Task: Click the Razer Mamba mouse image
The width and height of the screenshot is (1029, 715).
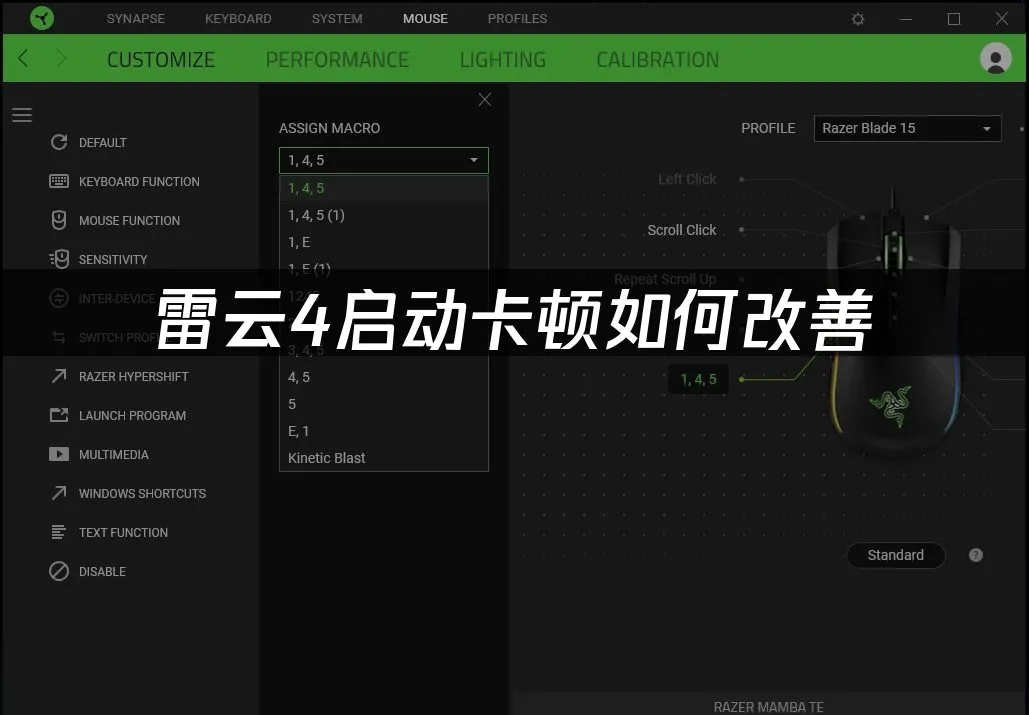Action: pos(894,321)
